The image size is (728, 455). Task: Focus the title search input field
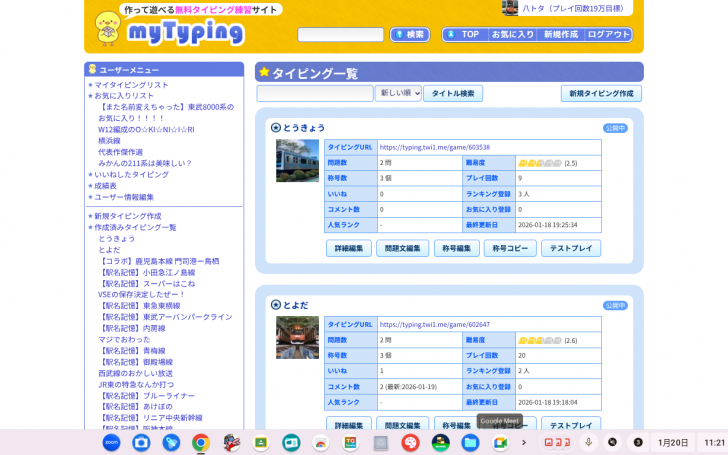[314, 93]
